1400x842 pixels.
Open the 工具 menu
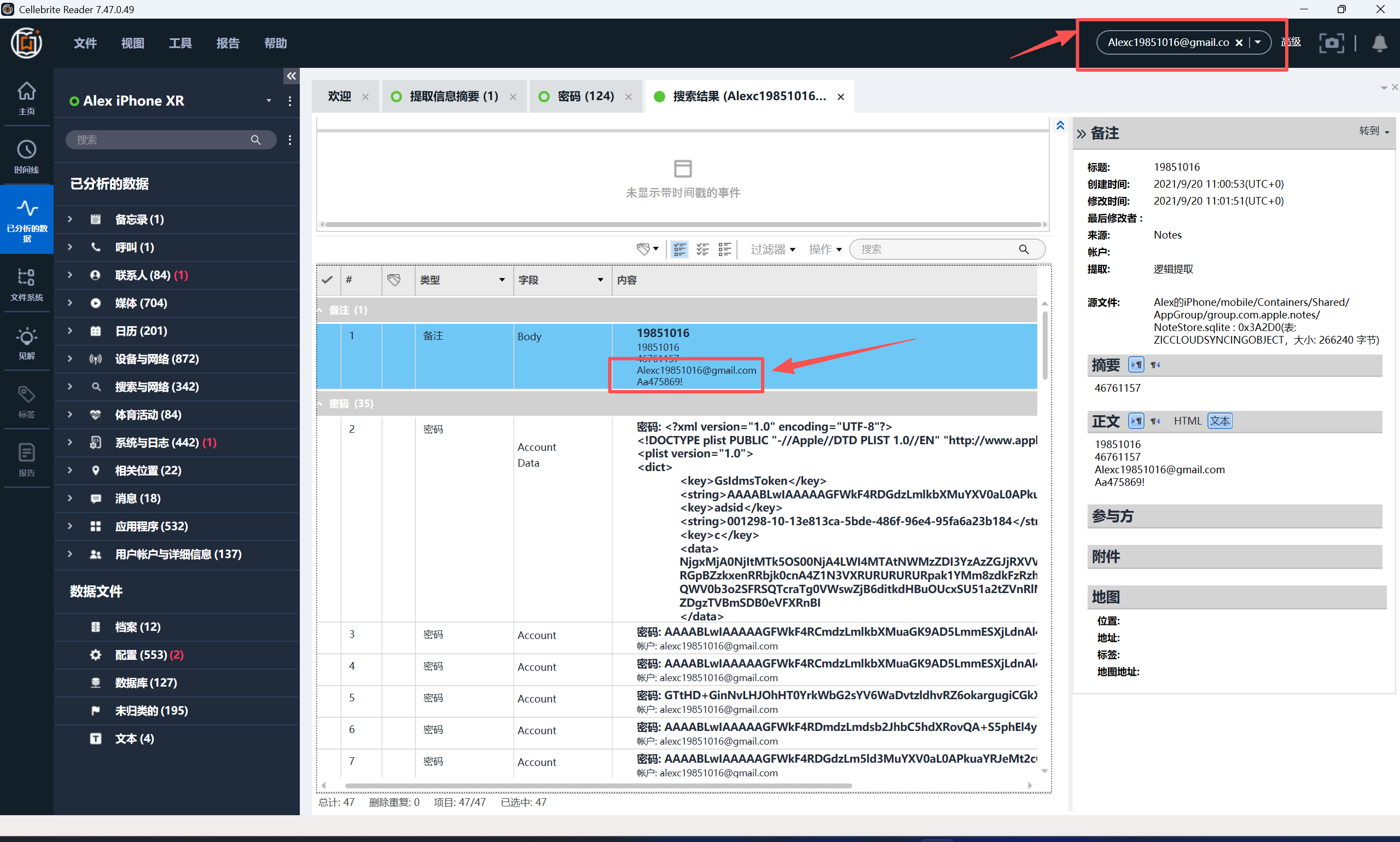coord(180,43)
